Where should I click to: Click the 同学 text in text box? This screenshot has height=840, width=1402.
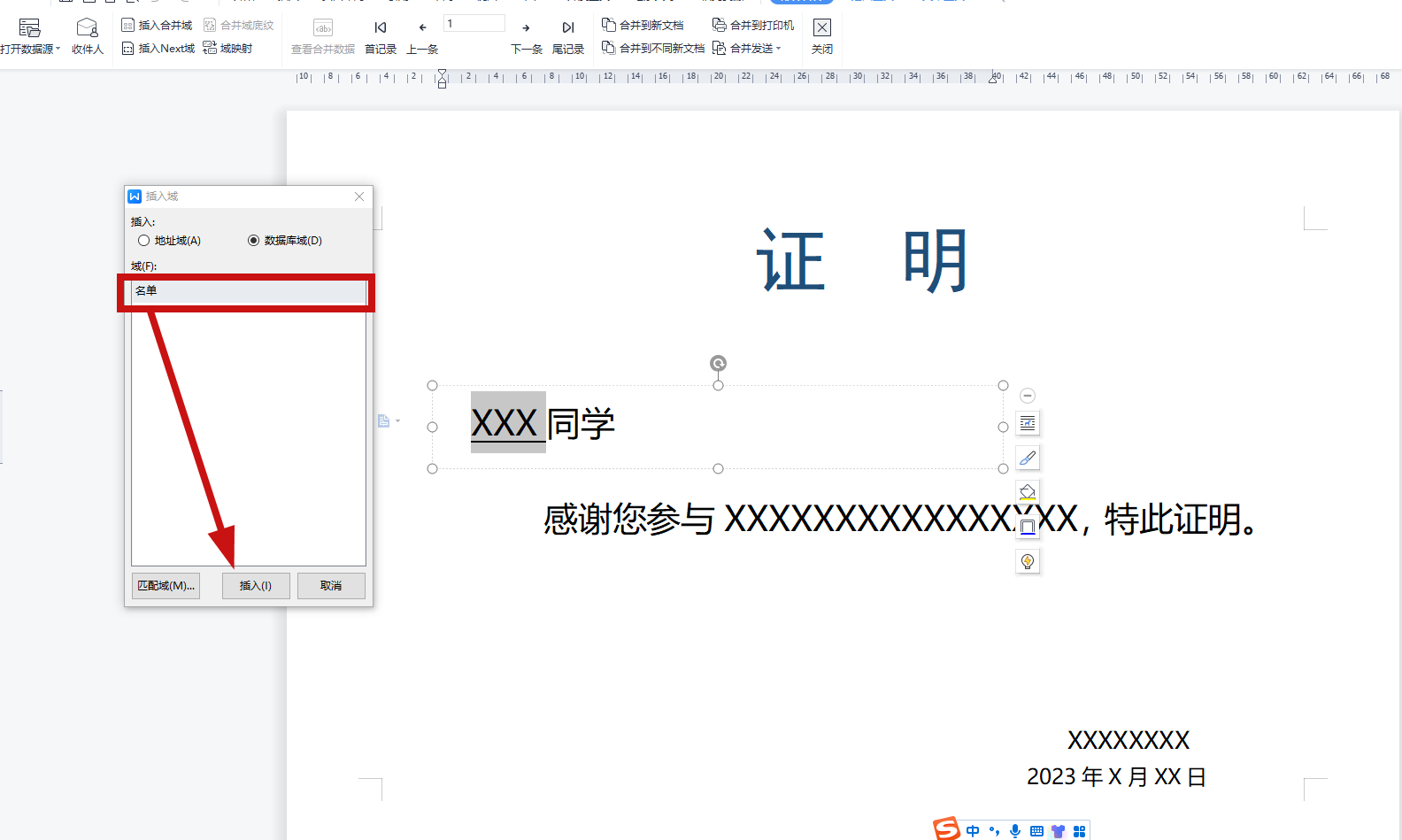point(581,423)
